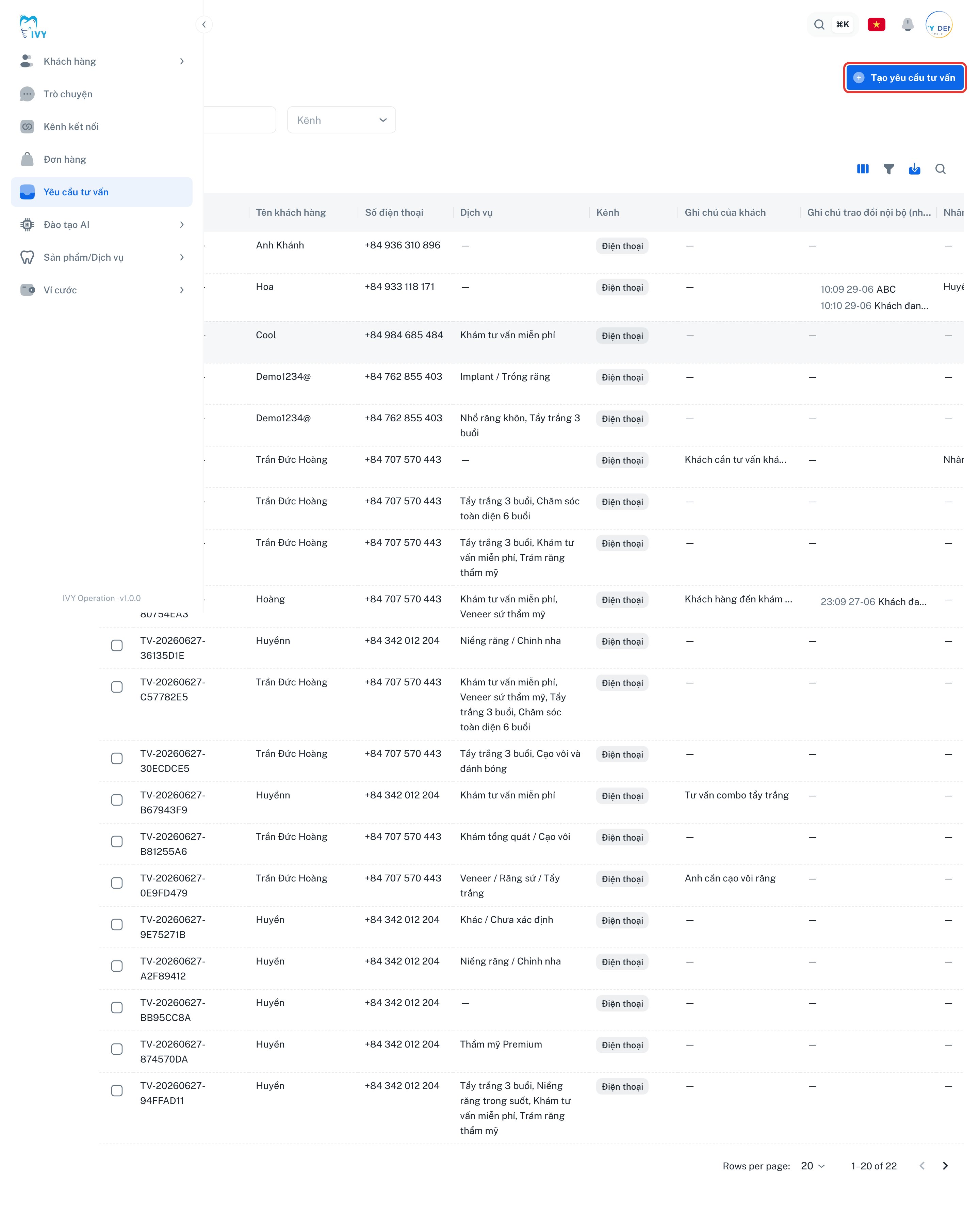Image resolution: width=980 pixels, height=1215 pixels.
Task: Open Khách hàng menu item
Action: coord(102,61)
